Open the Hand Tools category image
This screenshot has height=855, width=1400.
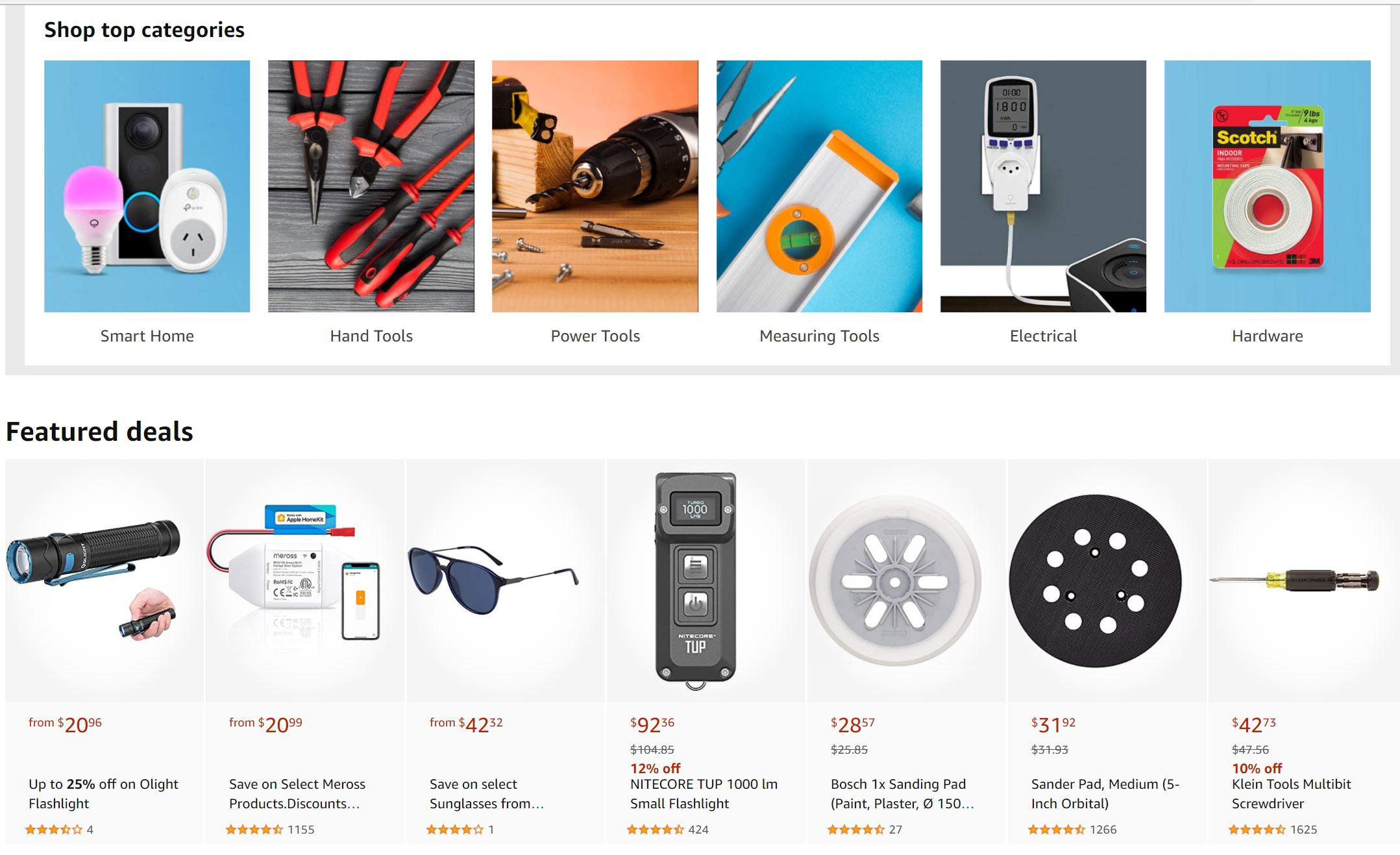coord(371,186)
